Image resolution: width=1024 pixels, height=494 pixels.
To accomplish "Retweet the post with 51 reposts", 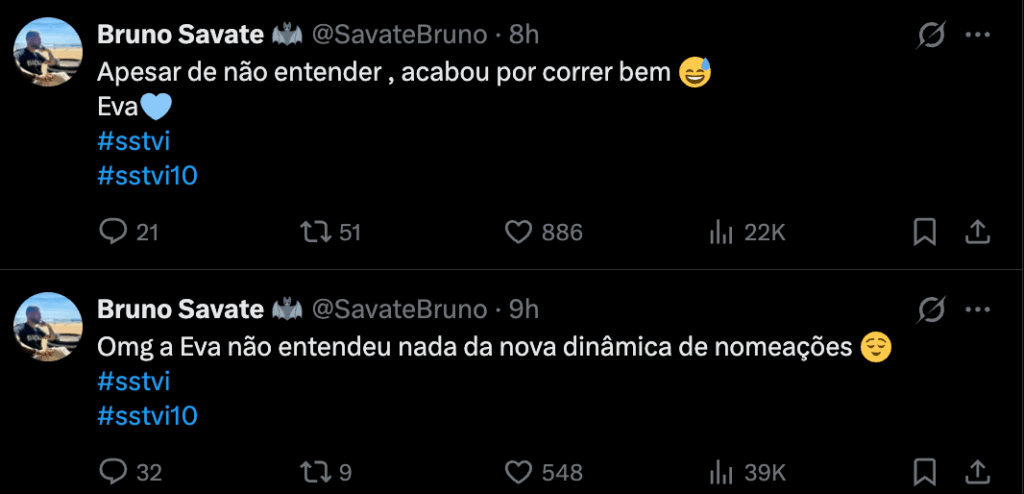I will [x=316, y=232].
